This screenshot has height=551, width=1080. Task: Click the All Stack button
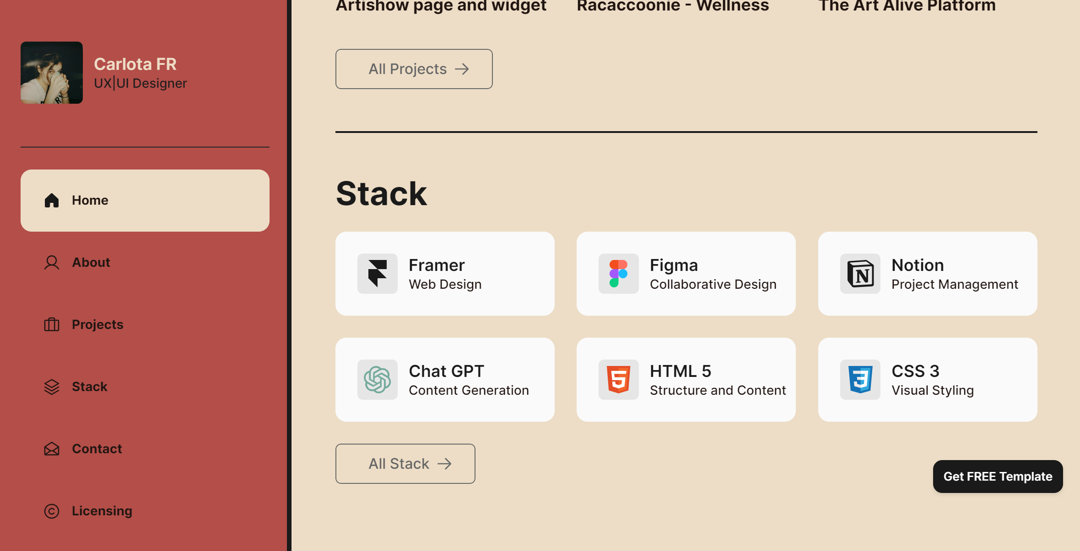(x=405, y=464)
